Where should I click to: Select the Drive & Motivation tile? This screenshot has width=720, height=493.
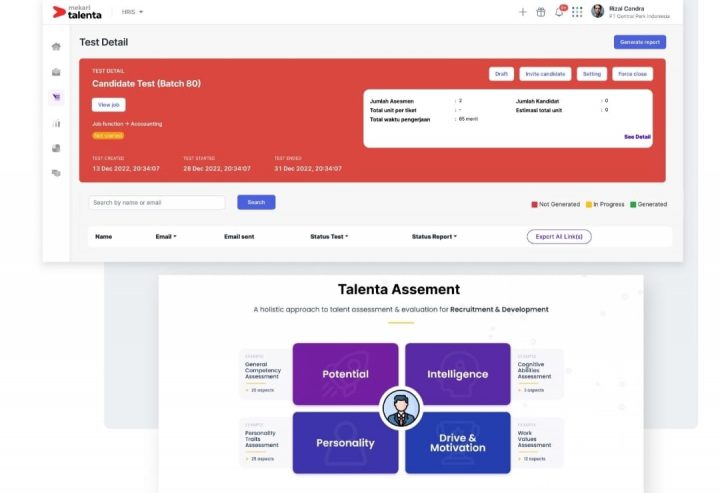pyautogui.click(x=457, y=443)
